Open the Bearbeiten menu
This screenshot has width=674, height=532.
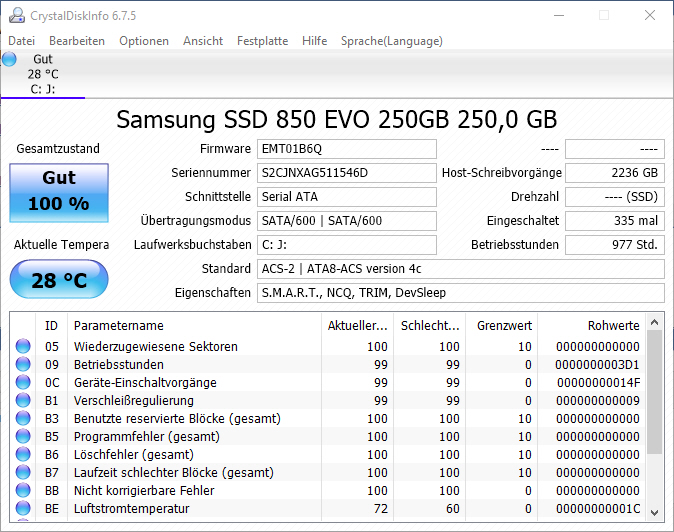pos(77,41)
